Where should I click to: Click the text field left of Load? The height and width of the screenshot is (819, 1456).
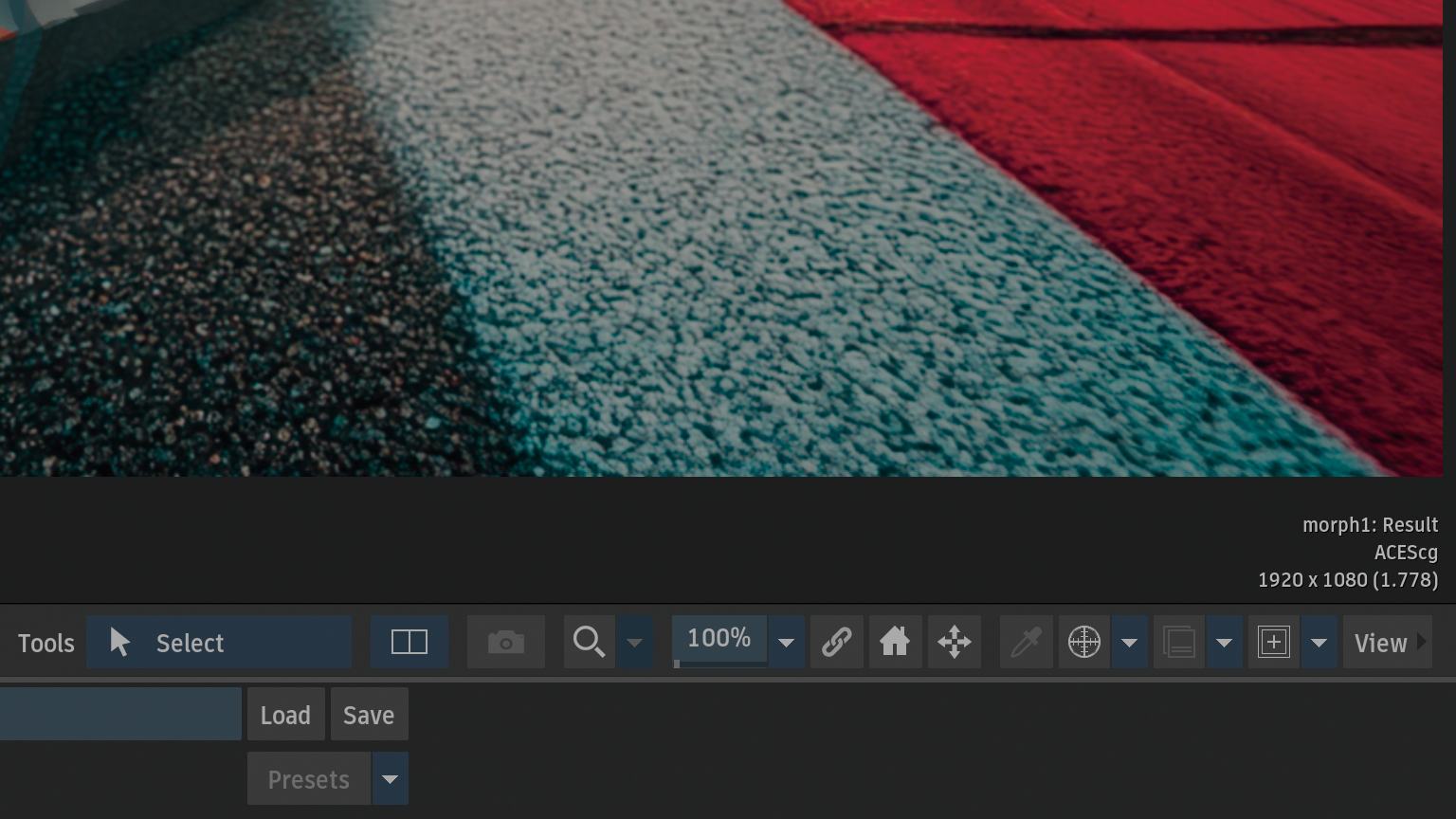click(120, 714)
